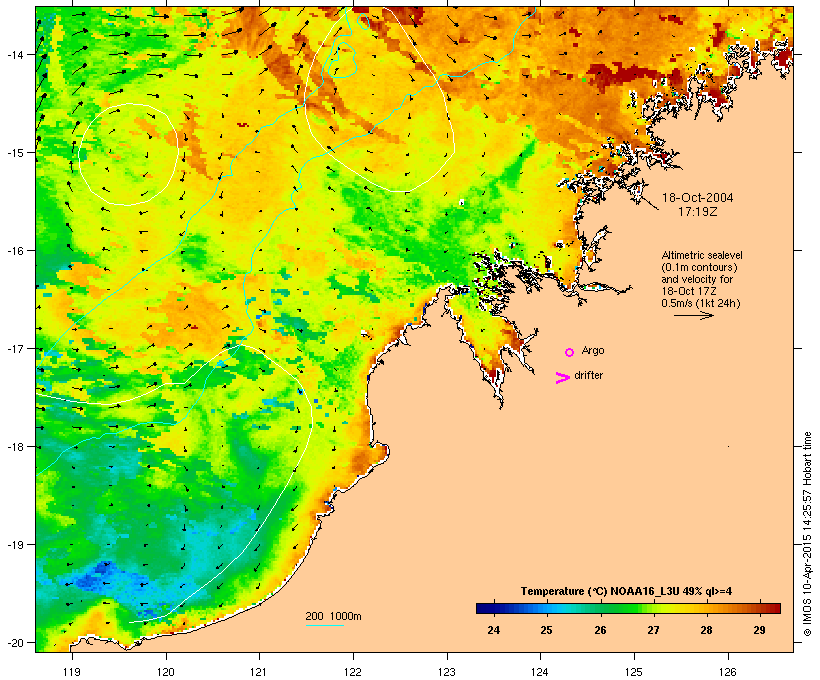
Task: Click the 0.5m/s velocity scale arrow
Action: tap(693, 315)
